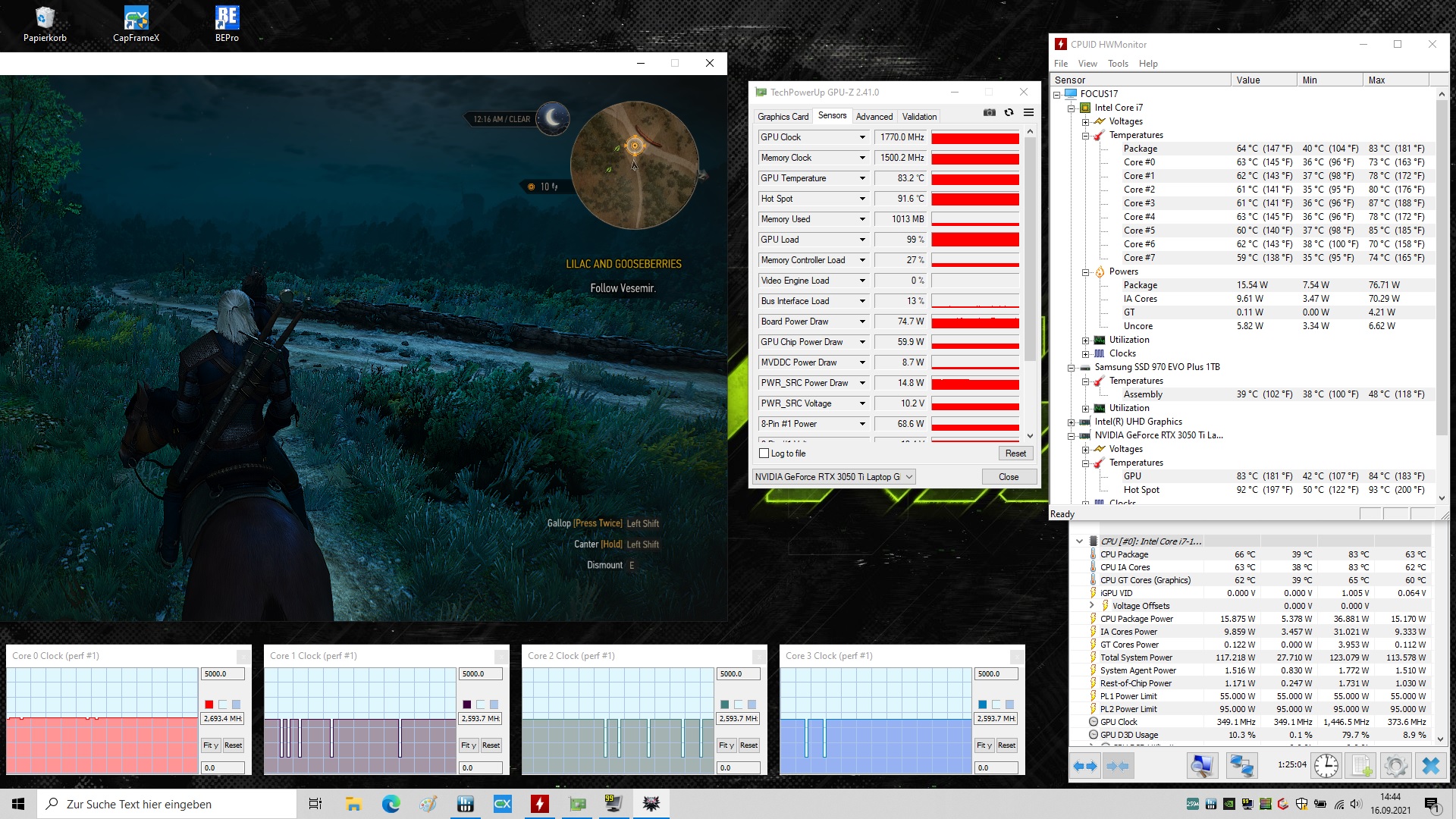The width and height of the screenshot is (1456, 819).
Task: Open Board Power Draw sensor dropdown
Action: [x=862, y=322]
